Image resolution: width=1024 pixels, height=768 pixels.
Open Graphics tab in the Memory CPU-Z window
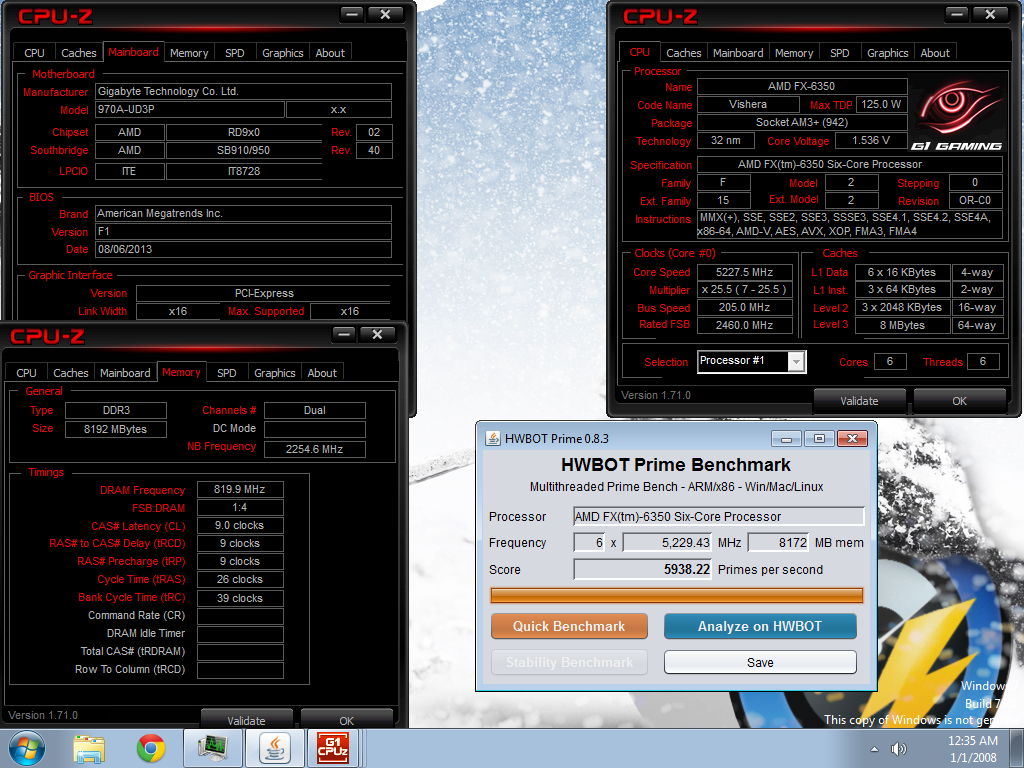point(274,373)
